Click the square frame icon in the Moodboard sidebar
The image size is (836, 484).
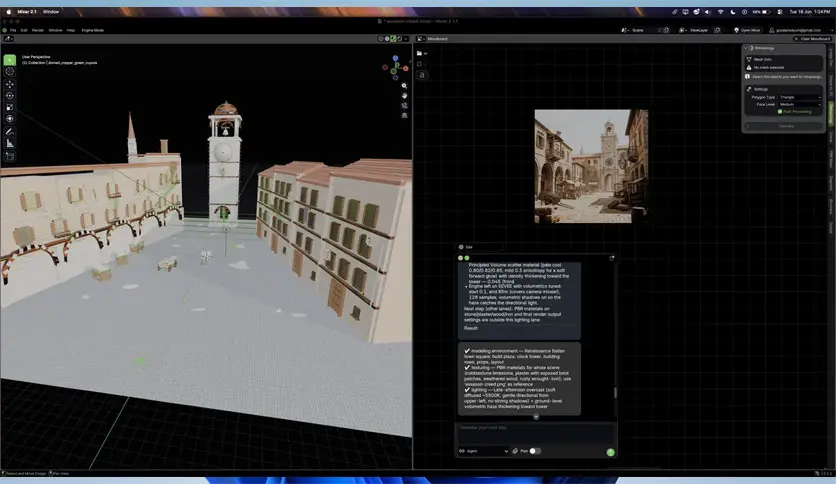point(420,64)
